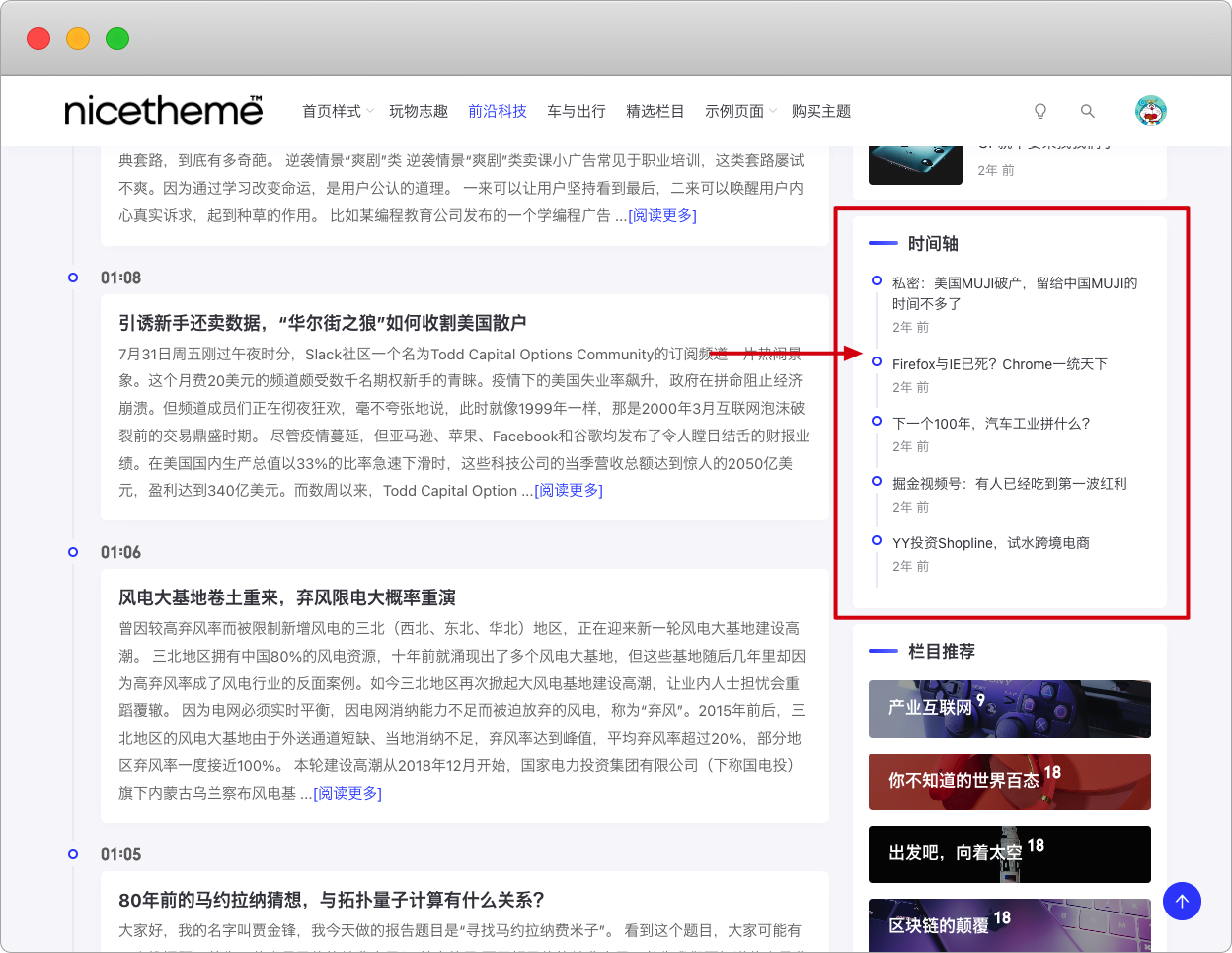
Task: Open 私密：美国MUJI破产 timeline entry
Action: (1015, 293)
